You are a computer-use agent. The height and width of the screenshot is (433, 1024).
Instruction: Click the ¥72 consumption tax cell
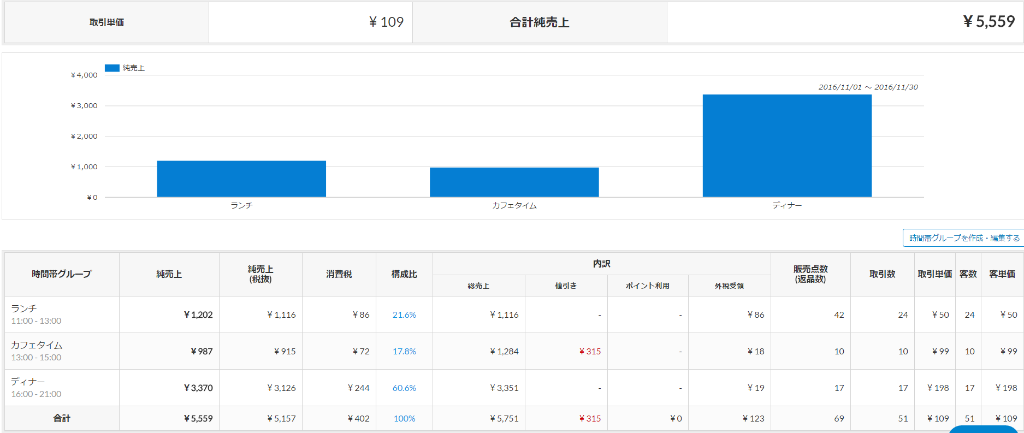point(360,351)
